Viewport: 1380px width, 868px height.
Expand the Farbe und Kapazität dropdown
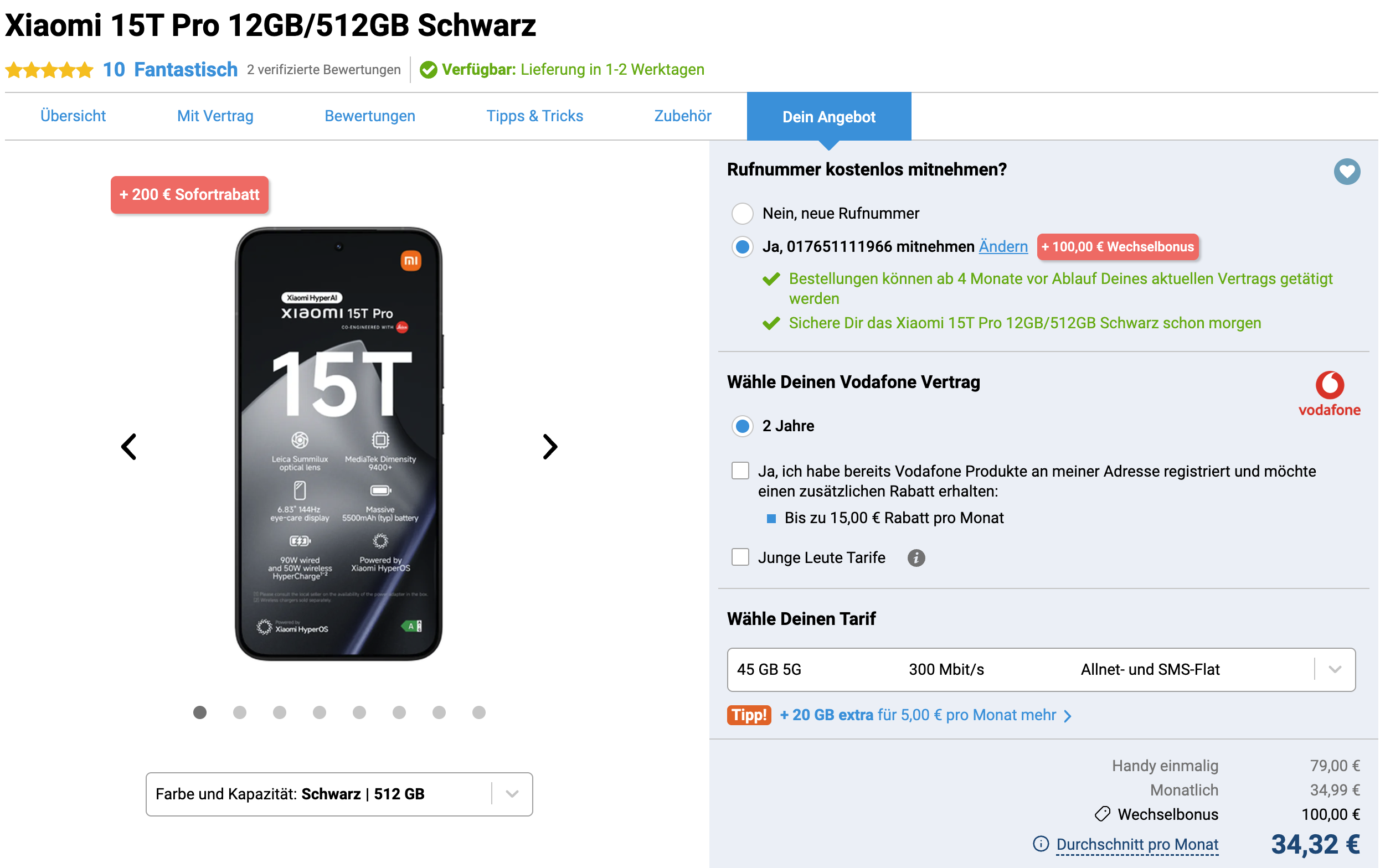(x=339, y=793)
